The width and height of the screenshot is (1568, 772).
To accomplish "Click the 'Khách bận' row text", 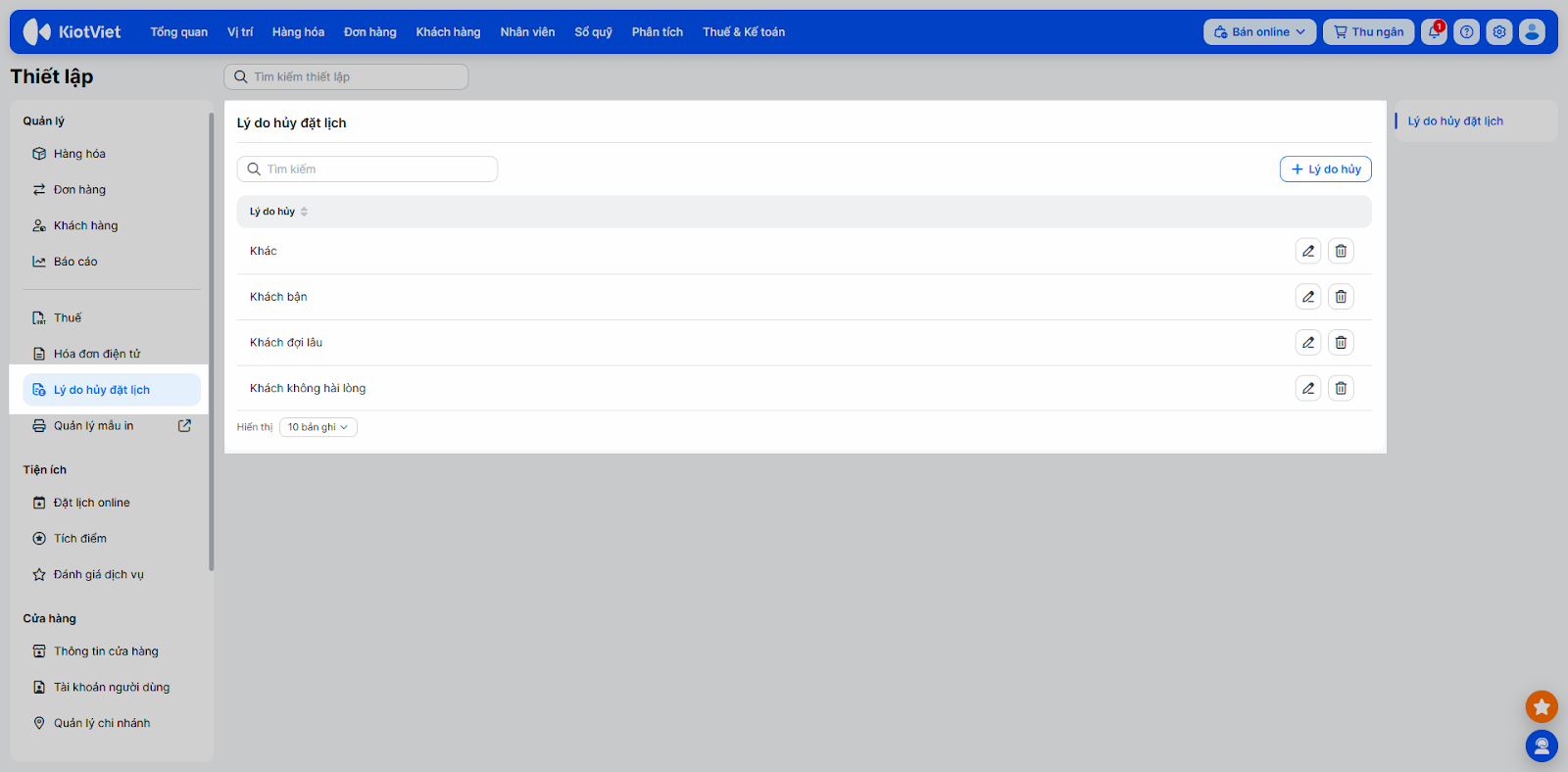I will [278, 297].
